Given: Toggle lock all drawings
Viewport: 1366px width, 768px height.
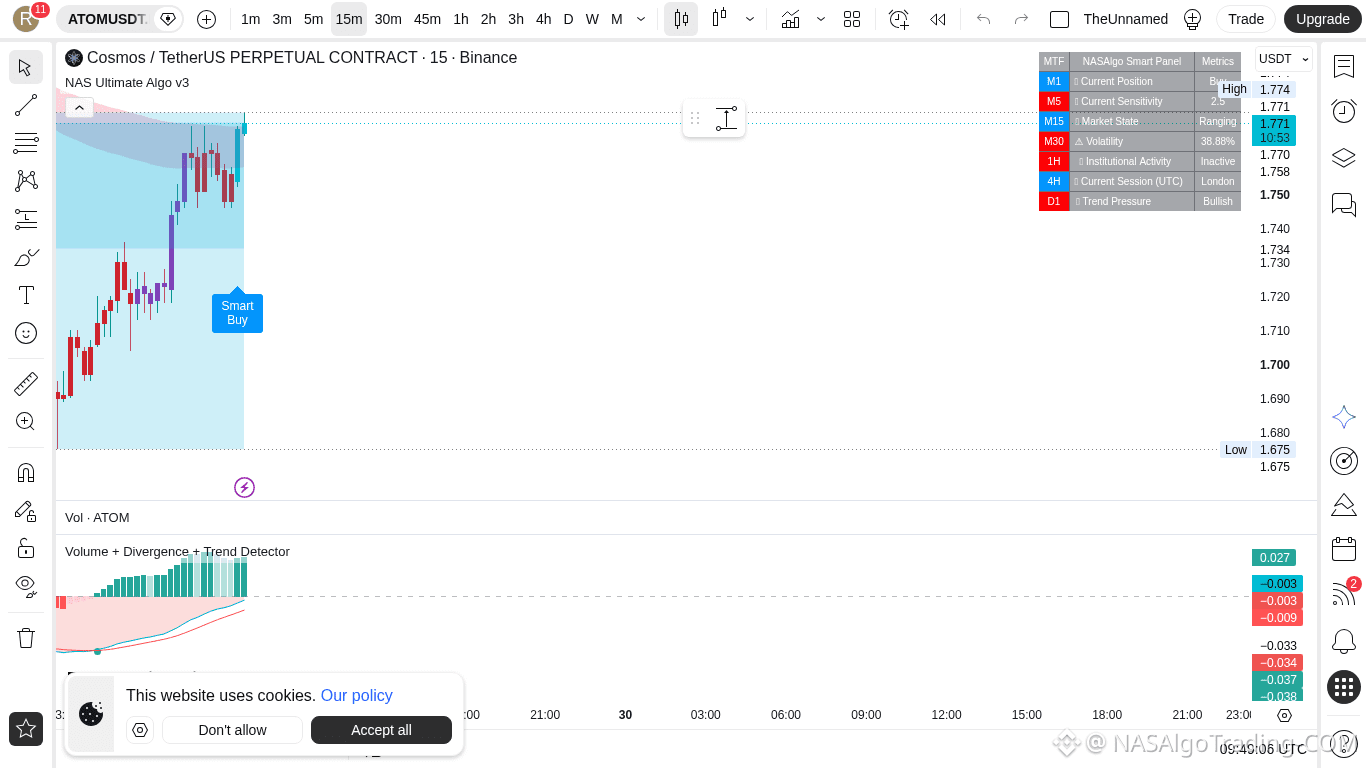Looking at the screenshot, I should tap(26, 548).
